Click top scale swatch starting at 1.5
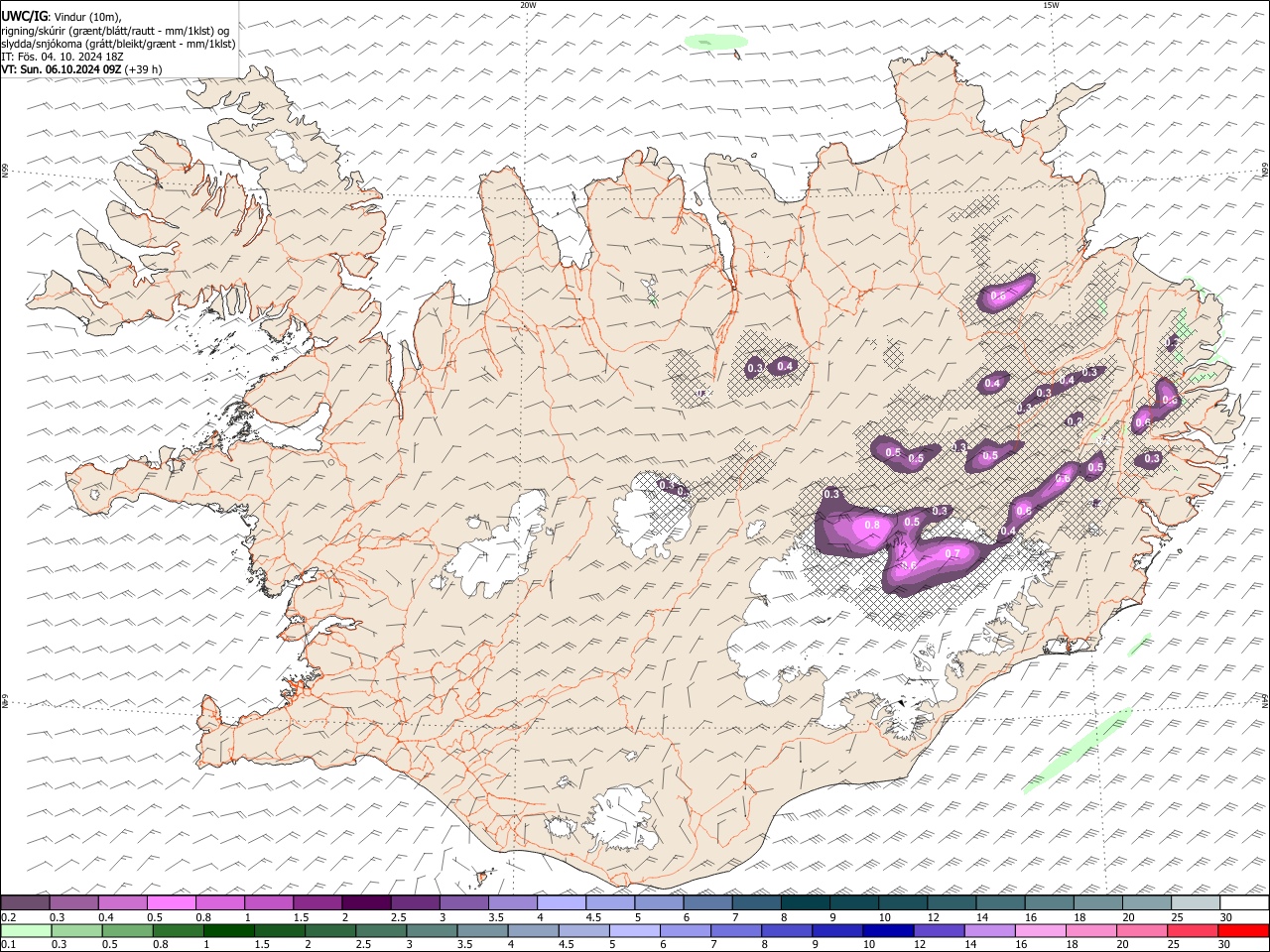 coord(317,903)
